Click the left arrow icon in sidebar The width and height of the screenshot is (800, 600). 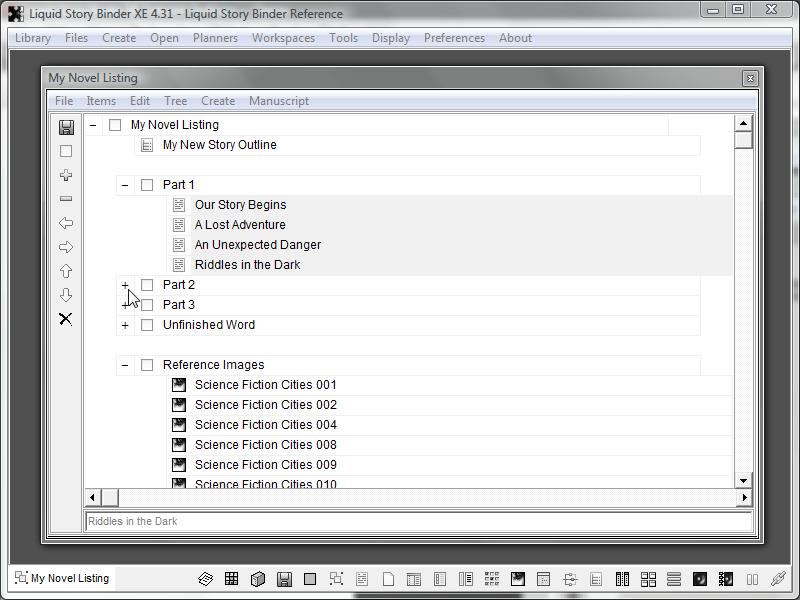click(x=66, y=223)
